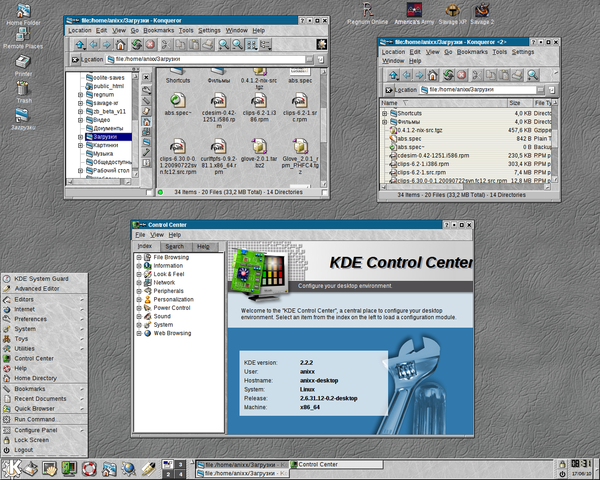The width and height of the screenshot is (600, 480).
Task: Click the Home icon in first Konqueror toolbar
Action: tap(120, 45)
